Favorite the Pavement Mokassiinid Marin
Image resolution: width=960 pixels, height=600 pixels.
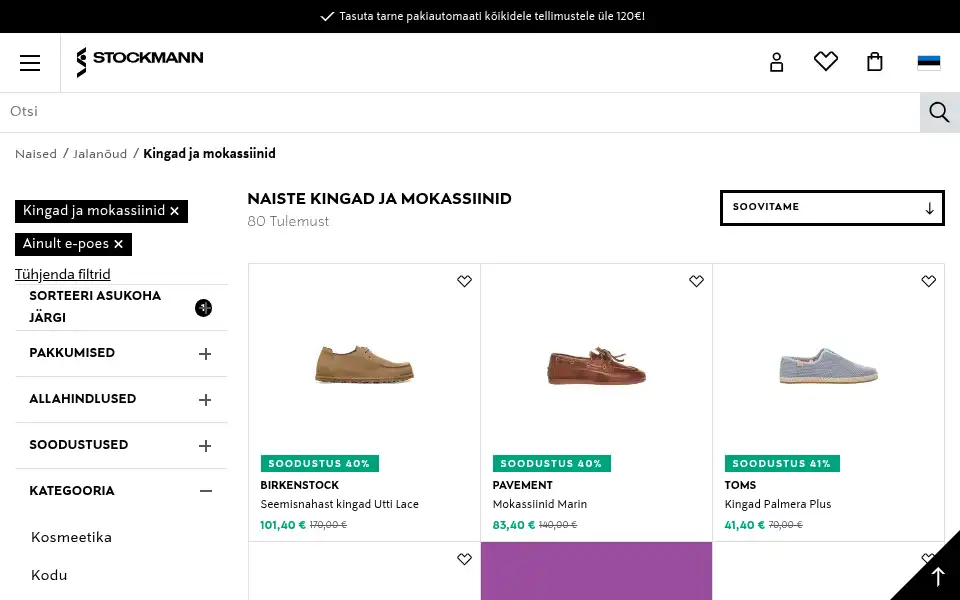pyautogui.click(x=696, y=281)
